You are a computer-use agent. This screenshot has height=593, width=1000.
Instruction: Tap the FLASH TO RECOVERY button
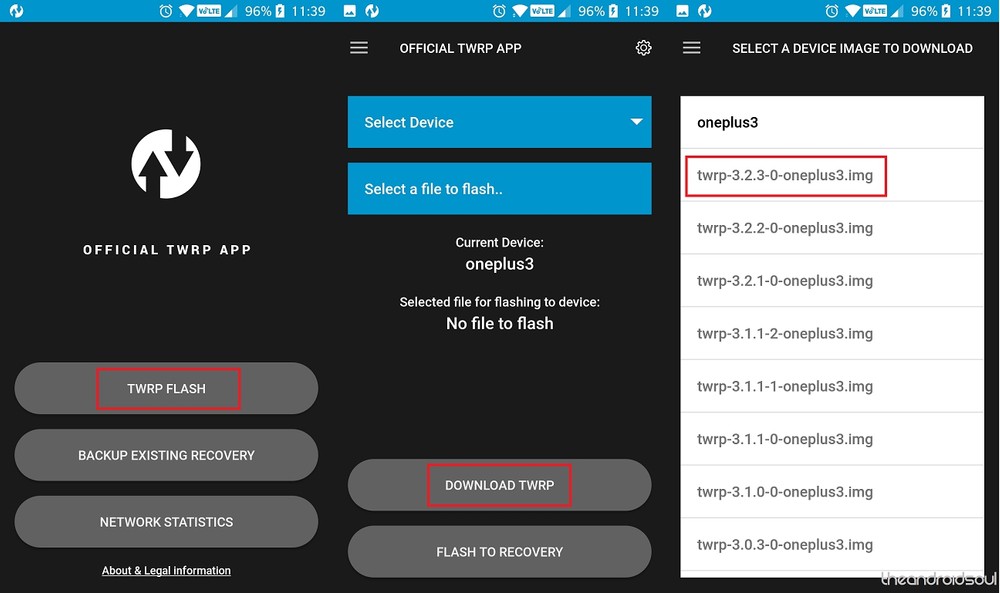(x=499, y=552)
